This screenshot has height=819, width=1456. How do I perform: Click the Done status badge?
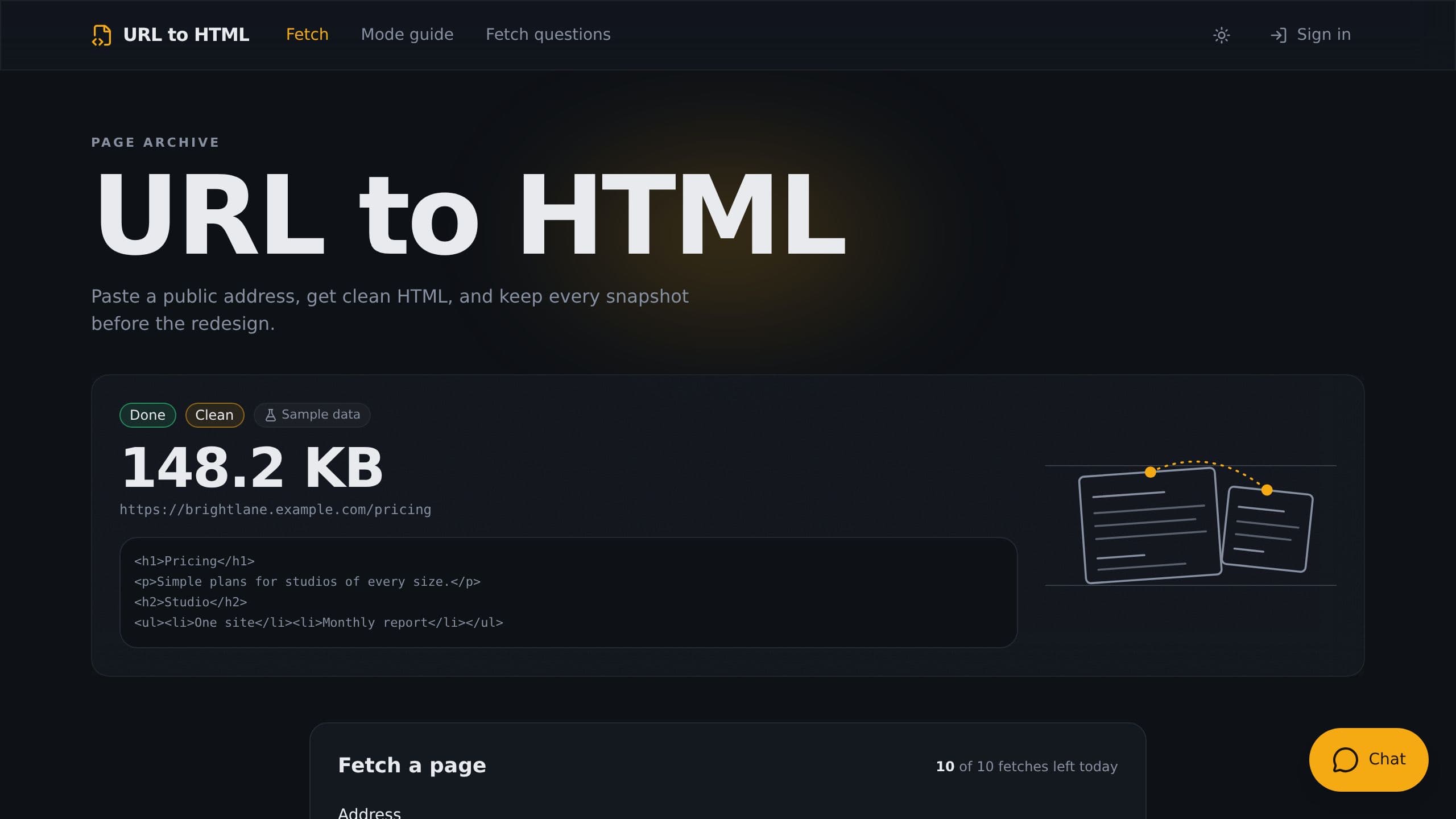(148, 415)
